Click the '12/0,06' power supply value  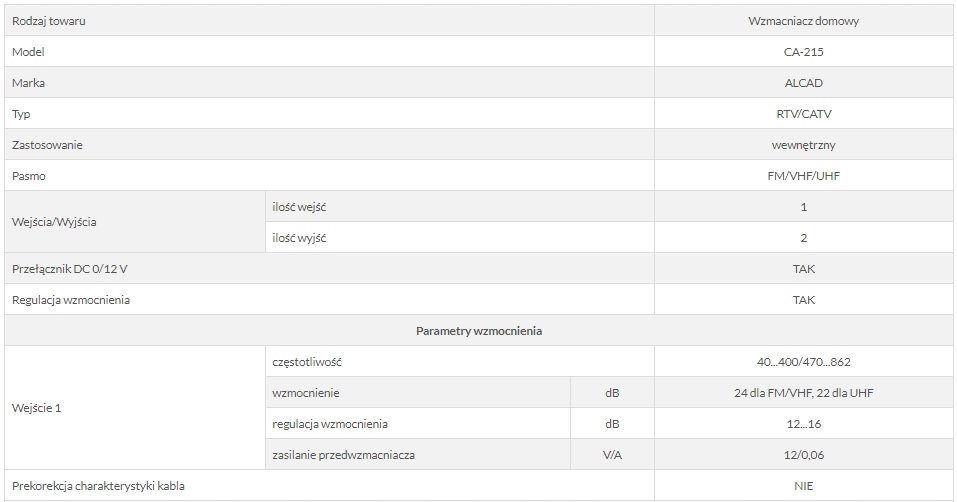803,455
